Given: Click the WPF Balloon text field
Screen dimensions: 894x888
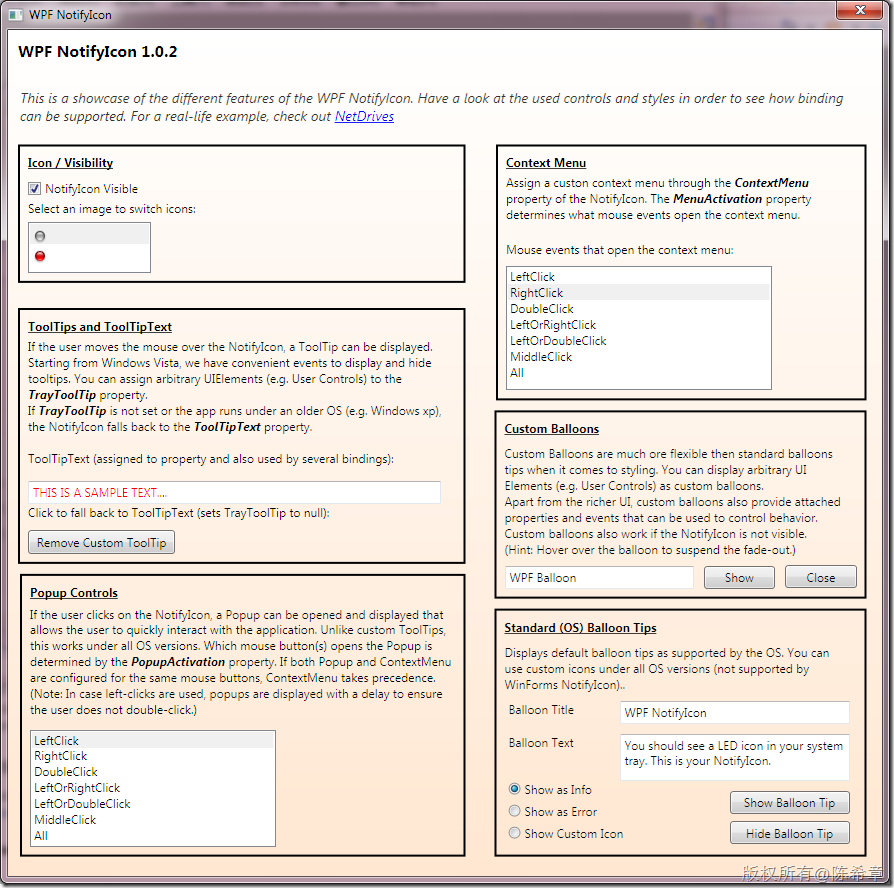Looking at the screenshot, I should point(599,578).
